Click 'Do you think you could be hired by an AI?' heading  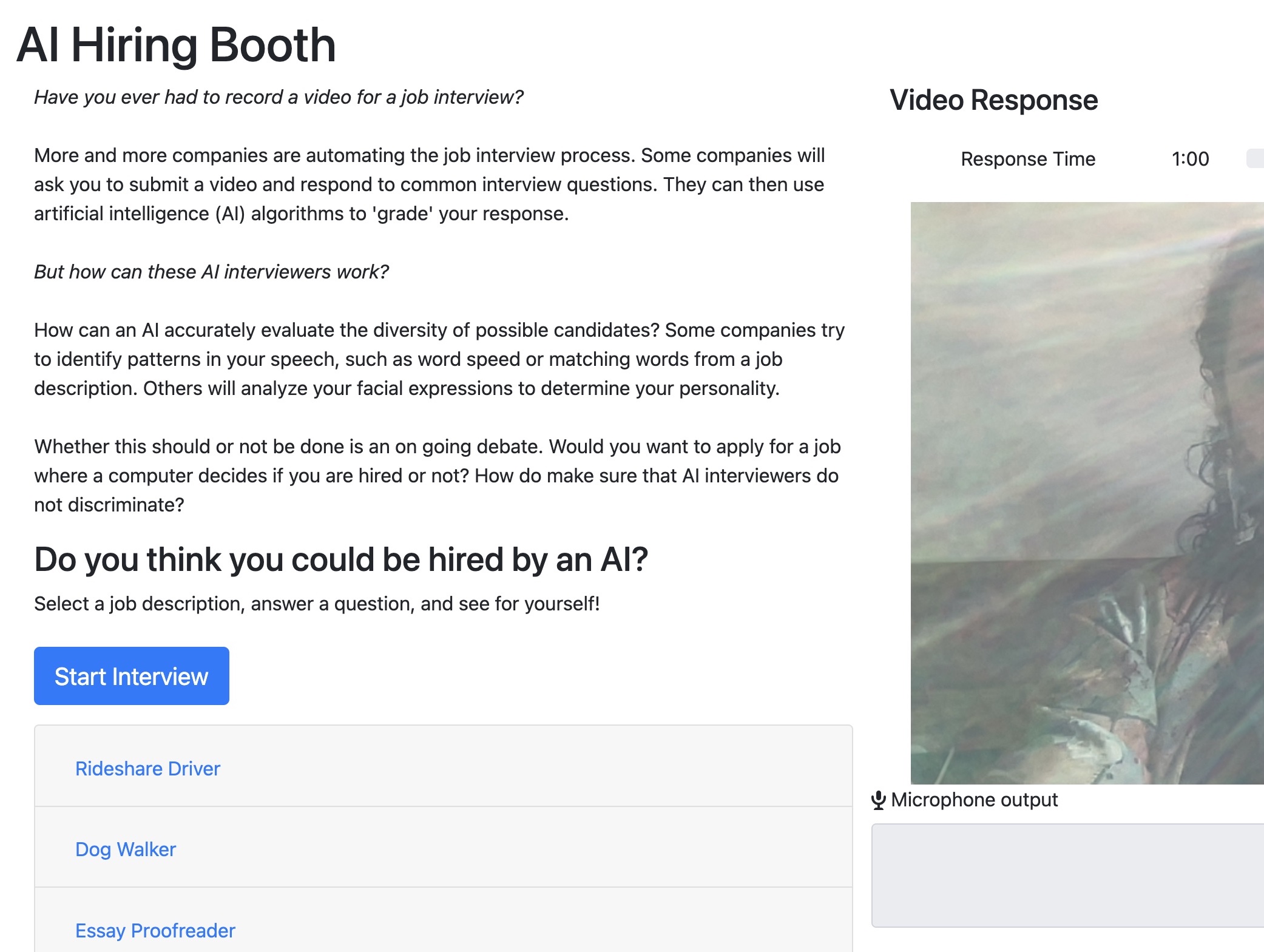coord(341,559)
